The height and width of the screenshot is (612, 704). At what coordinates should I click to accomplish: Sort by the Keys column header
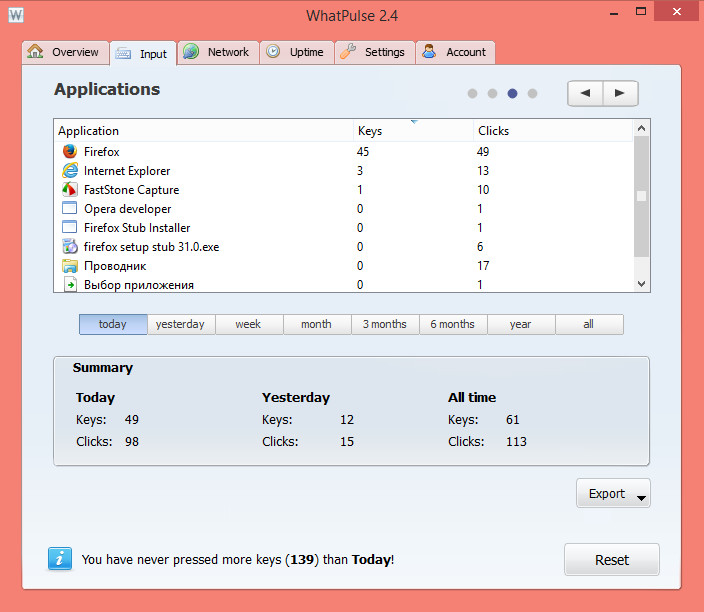pyautogui.click(x=413, y=131)
